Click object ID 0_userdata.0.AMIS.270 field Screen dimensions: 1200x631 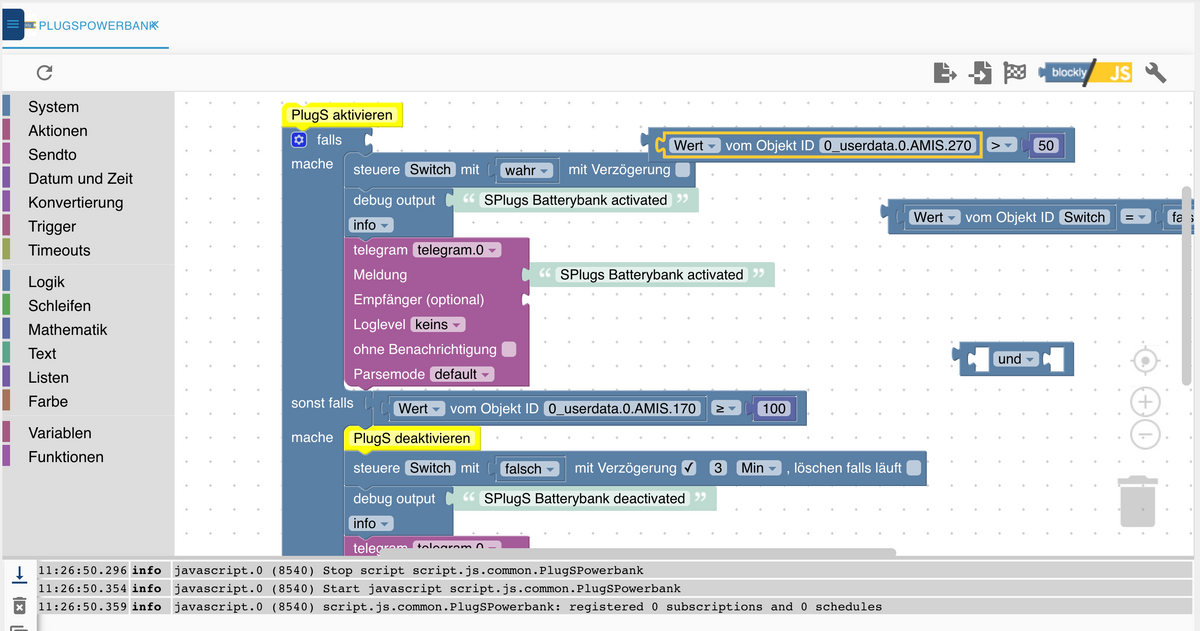(898, 145)
